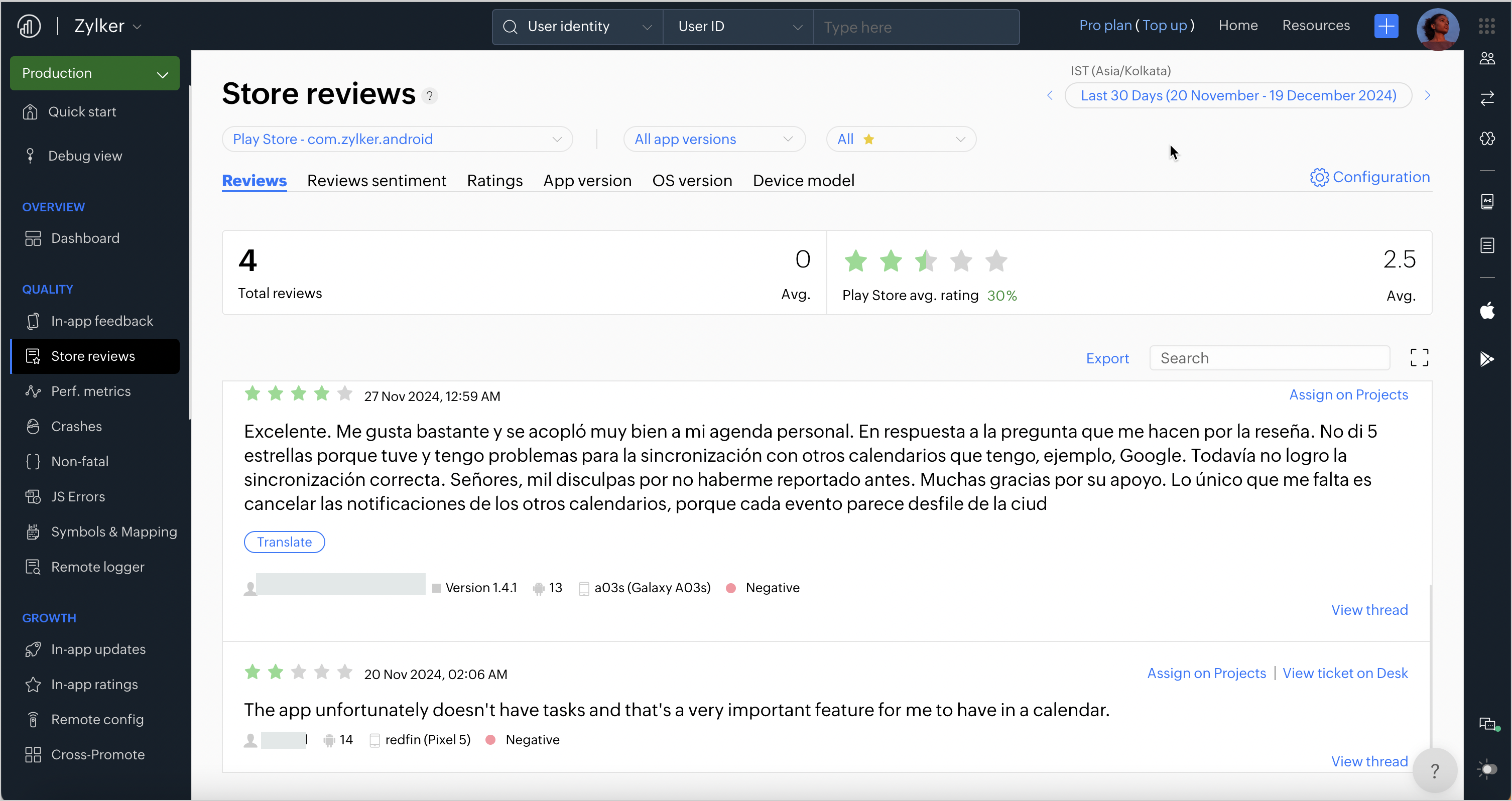Open the Apple icon in right sidebar

(x=1487, y=311)
